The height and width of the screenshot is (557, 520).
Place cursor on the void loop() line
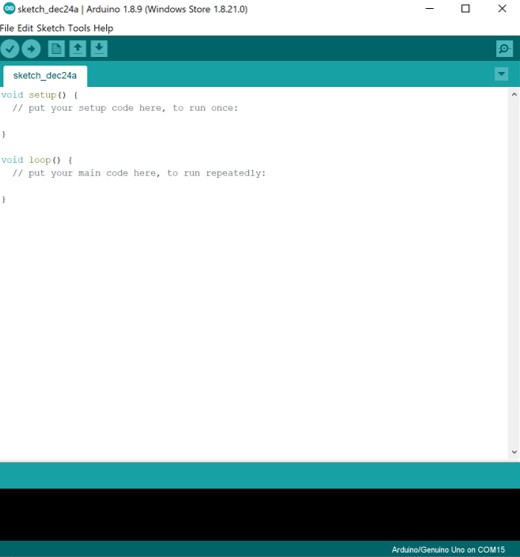coord(37,160)
